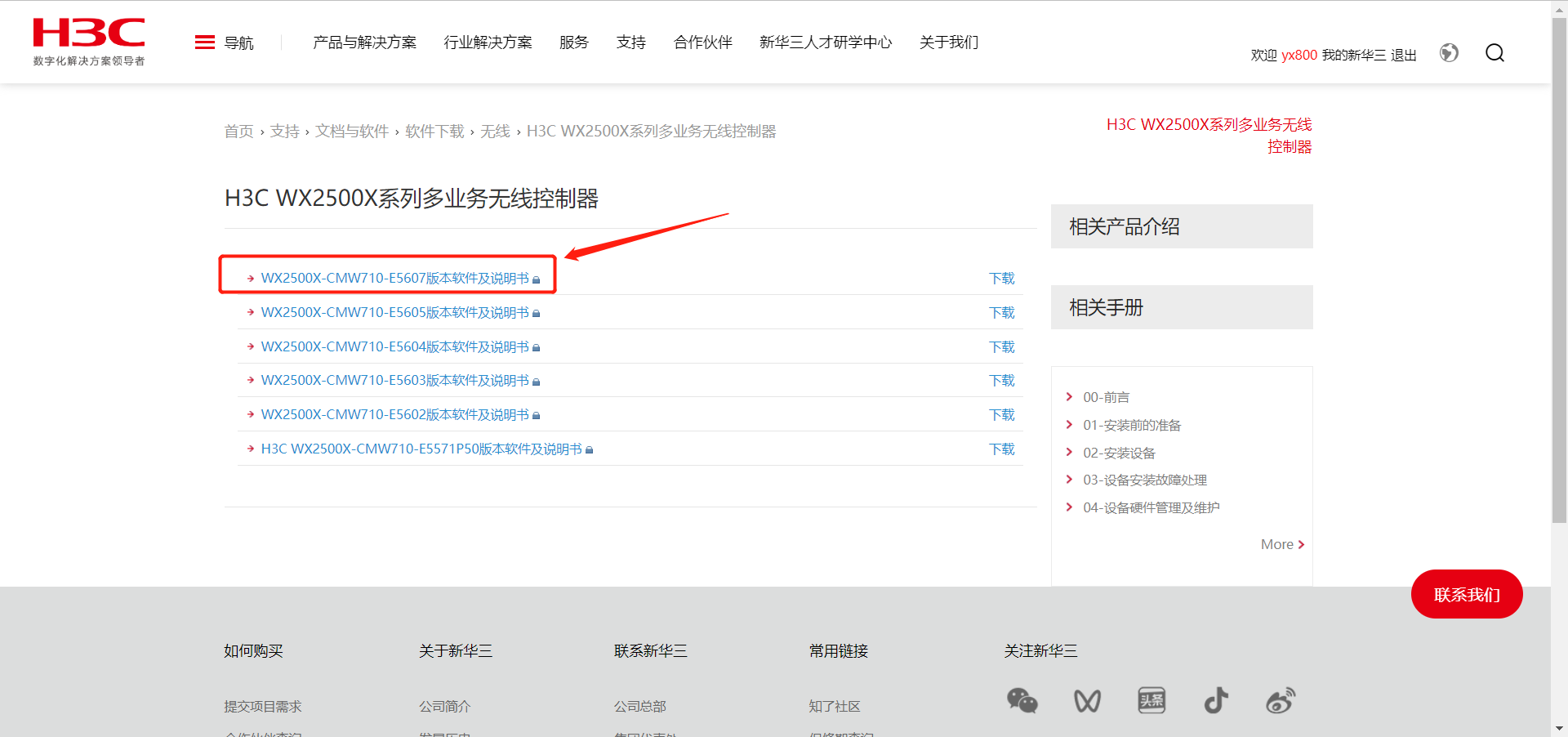Open manual 00-前言
This screenshot has height=737, width=1568.
pos(1107,397)
